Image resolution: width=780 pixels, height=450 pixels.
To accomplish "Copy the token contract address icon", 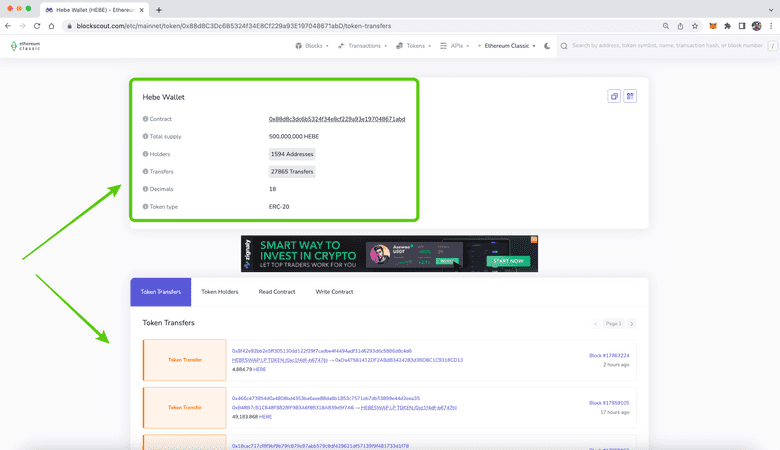I will pyautogui.click(x=614, y=96).
